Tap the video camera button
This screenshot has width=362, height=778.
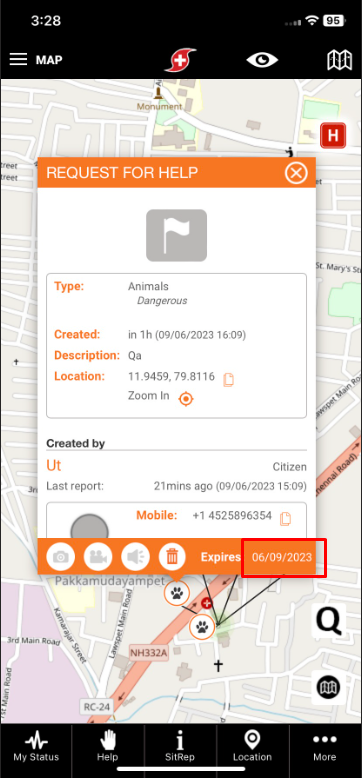(x=98, y=557)
